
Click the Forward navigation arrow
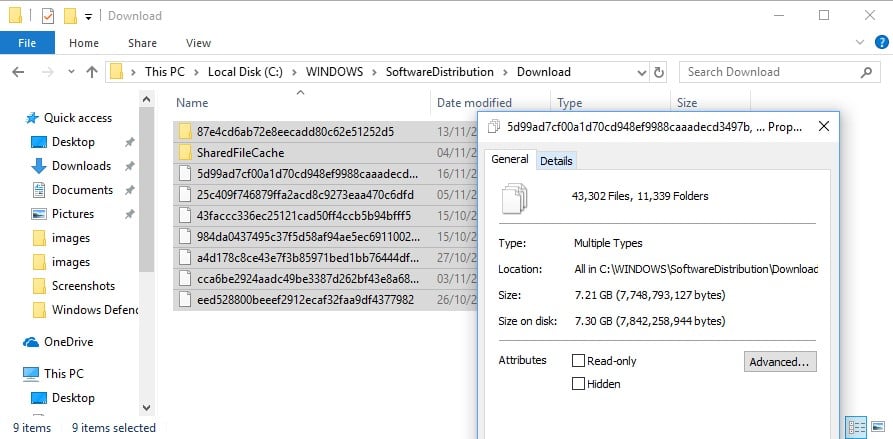pyautogui.click(x=48, y=72)
